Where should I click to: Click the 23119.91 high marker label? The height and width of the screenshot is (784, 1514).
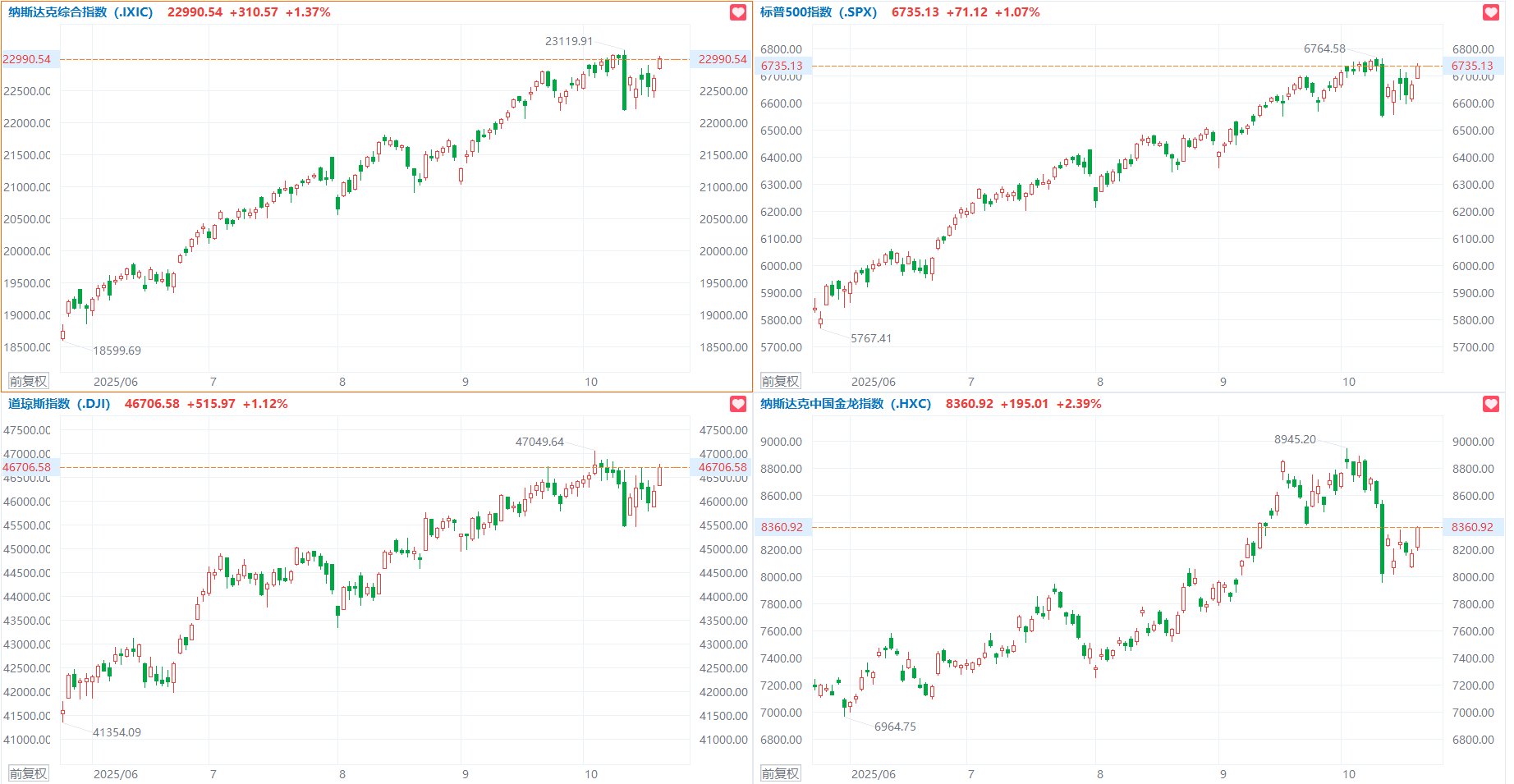tap(568, 41)
